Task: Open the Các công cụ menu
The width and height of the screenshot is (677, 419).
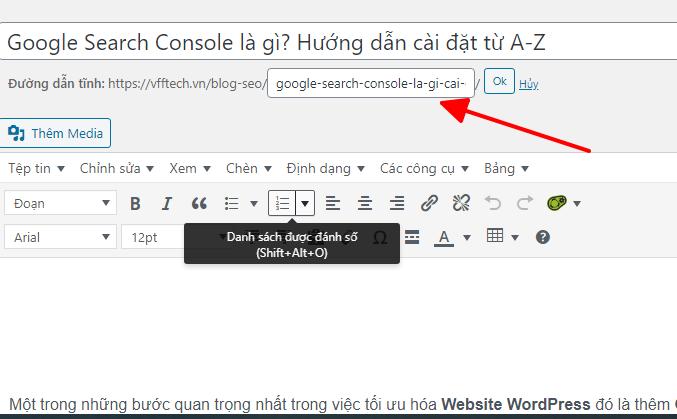Action: (x=424, y=168)
